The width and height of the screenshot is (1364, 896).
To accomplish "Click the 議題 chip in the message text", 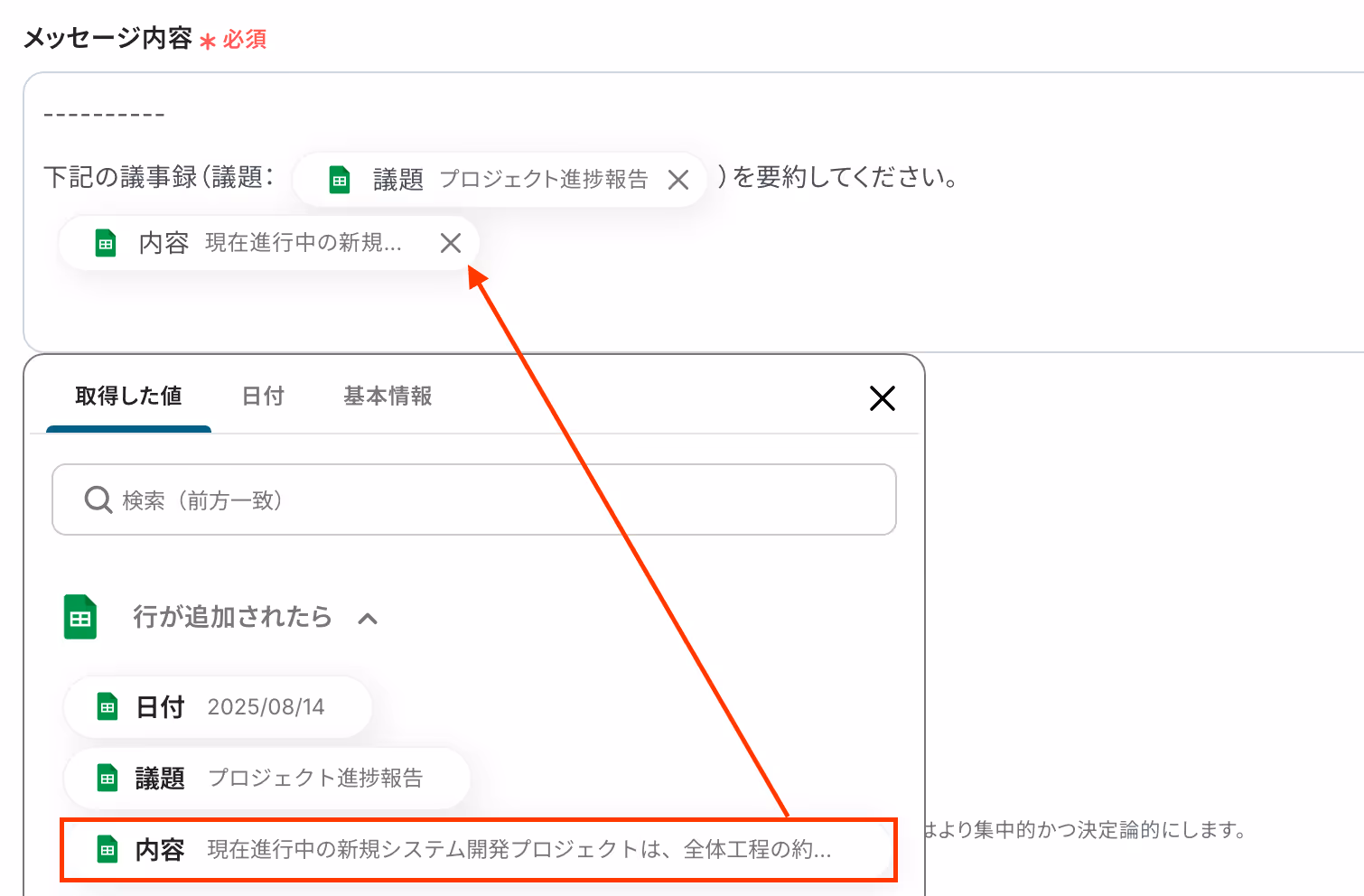I will pyautogui.click(x=500, y=180).
